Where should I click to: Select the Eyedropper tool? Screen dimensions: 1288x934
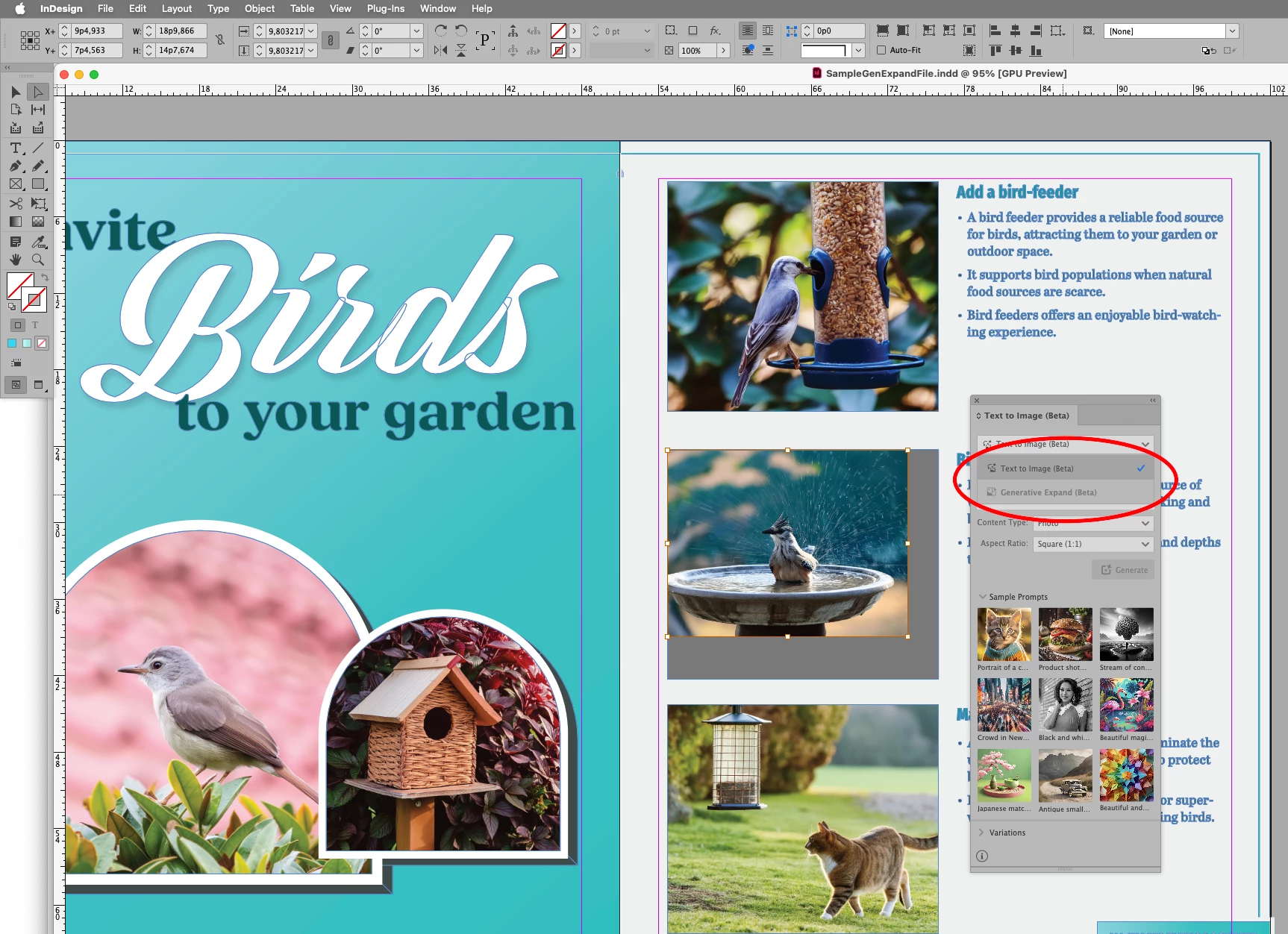pyautogui.click(x=38, y=242)
